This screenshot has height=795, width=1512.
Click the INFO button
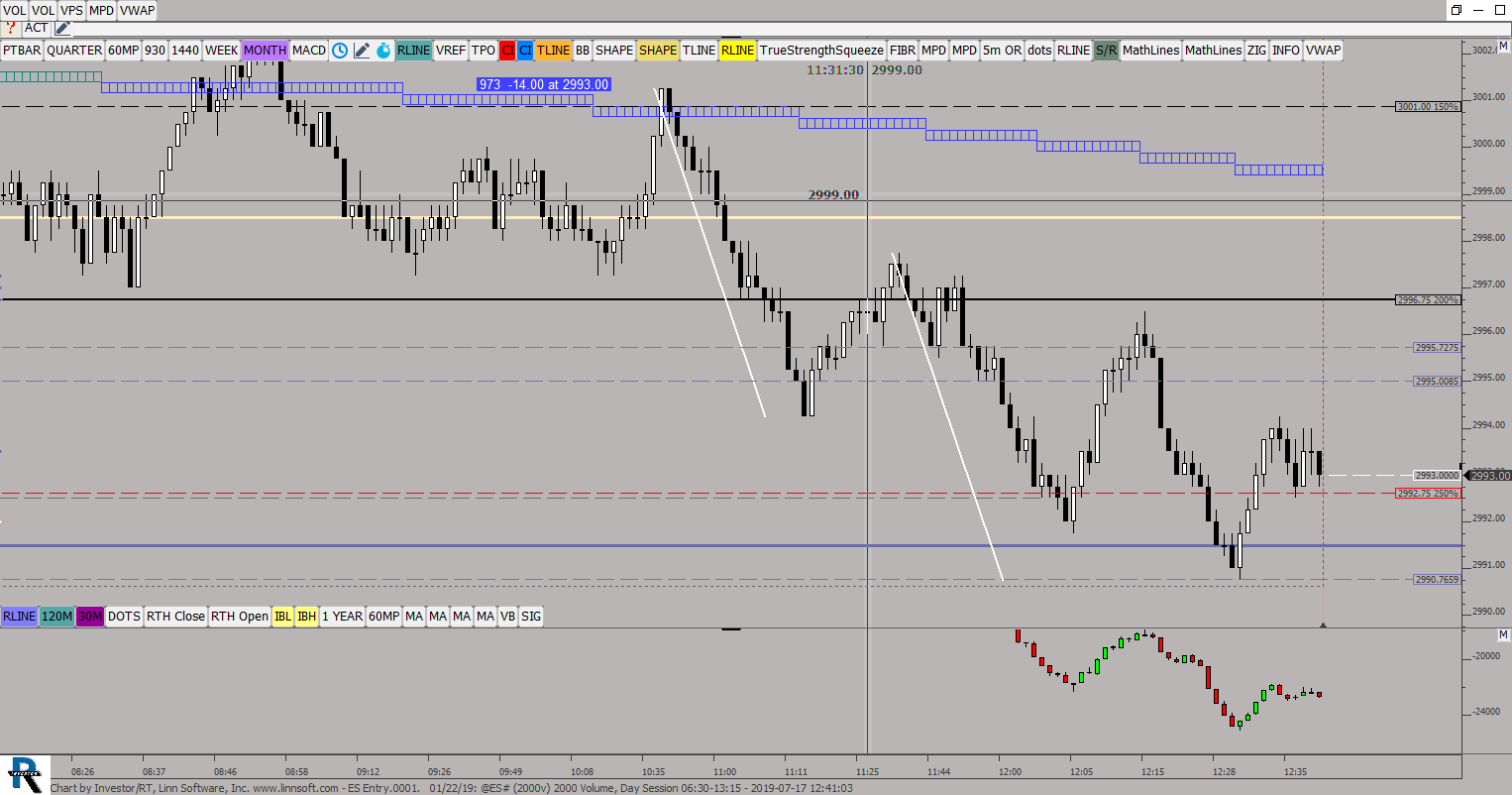[1286, 51]
